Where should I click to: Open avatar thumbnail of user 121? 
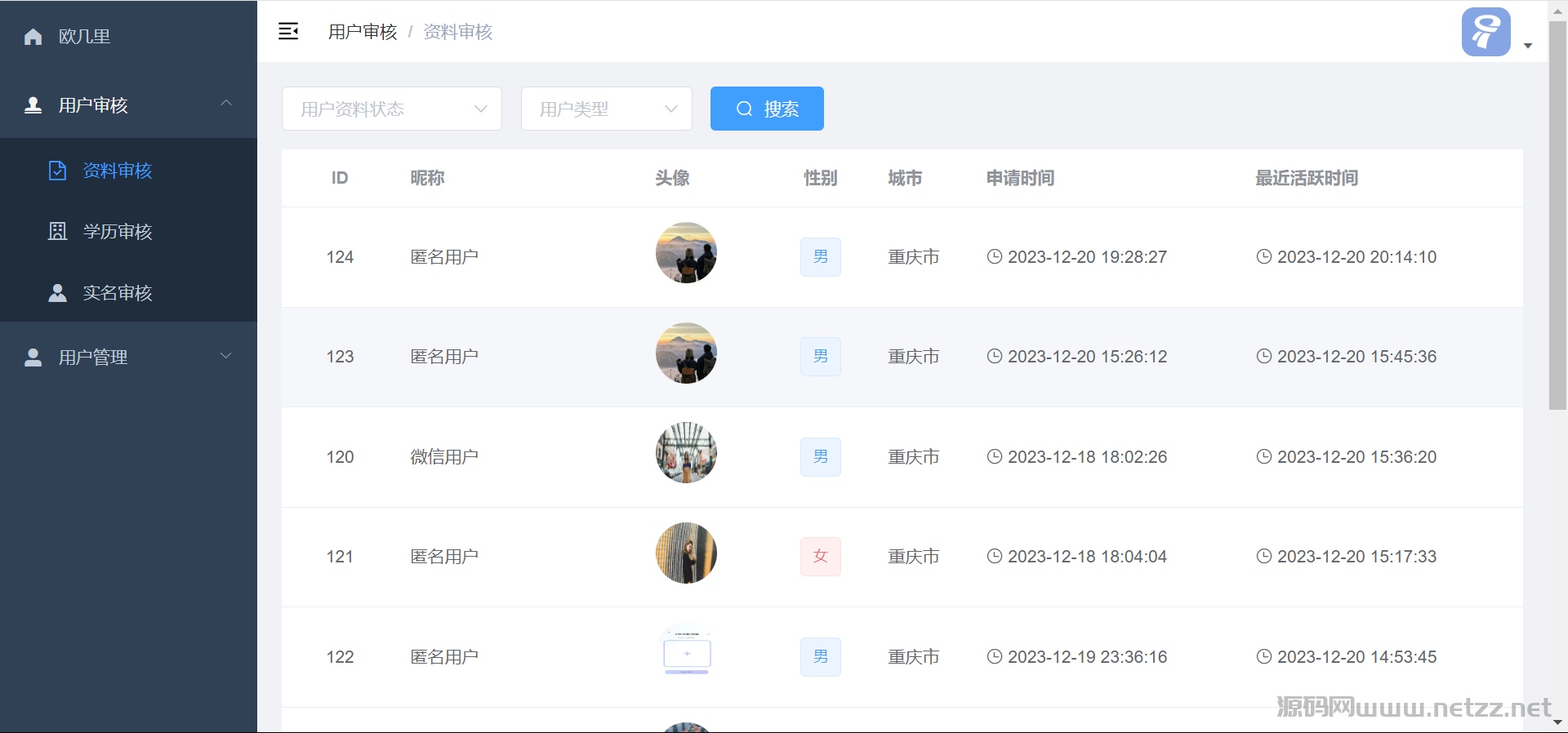[686, 553]
